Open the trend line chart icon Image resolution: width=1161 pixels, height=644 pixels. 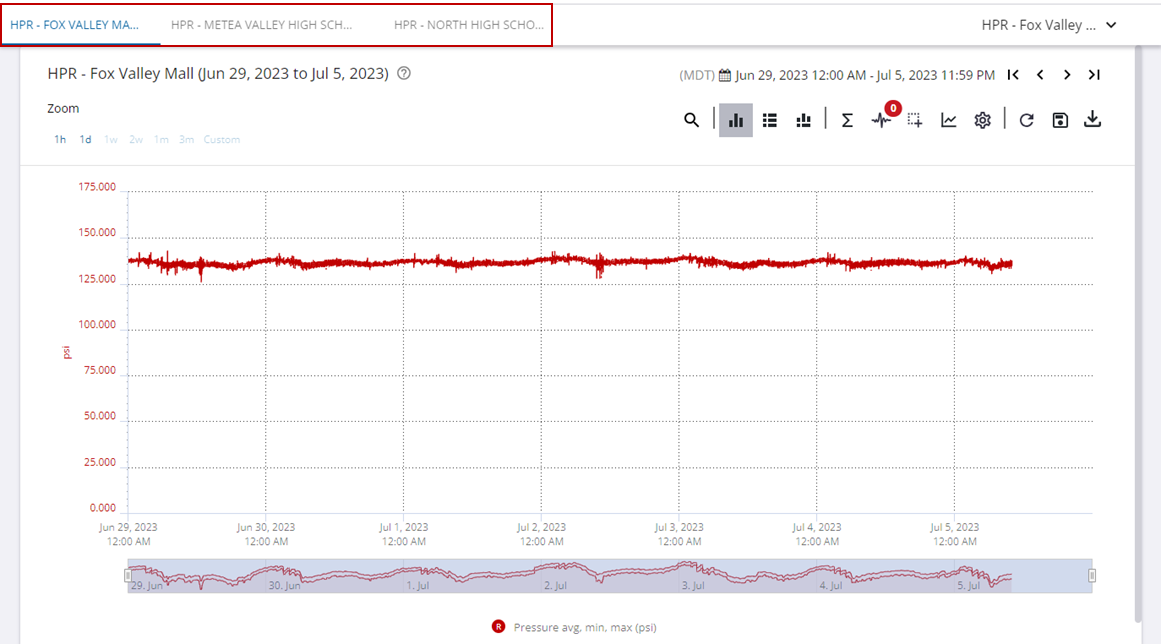pos(949,120)
